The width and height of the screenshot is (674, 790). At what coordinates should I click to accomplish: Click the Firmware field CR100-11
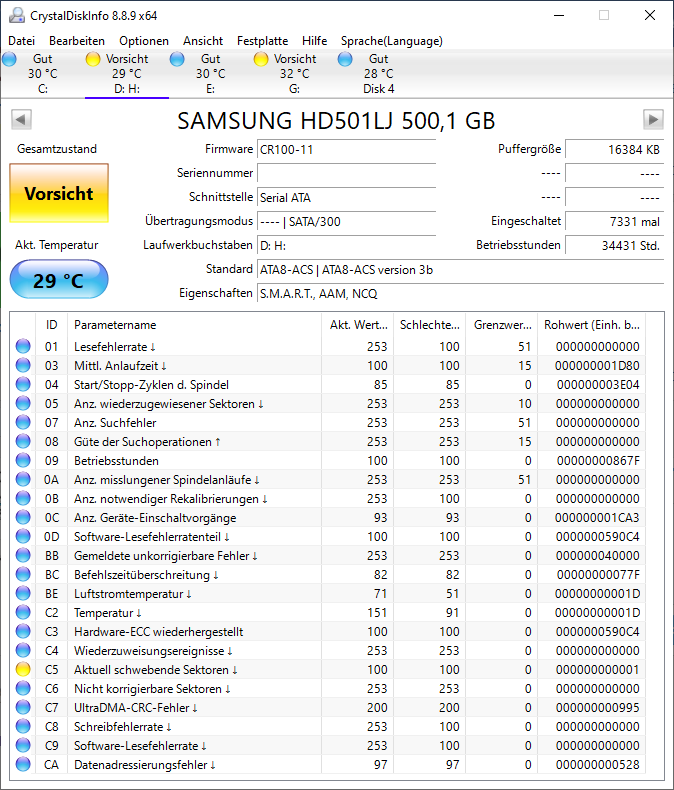point(346,150)
